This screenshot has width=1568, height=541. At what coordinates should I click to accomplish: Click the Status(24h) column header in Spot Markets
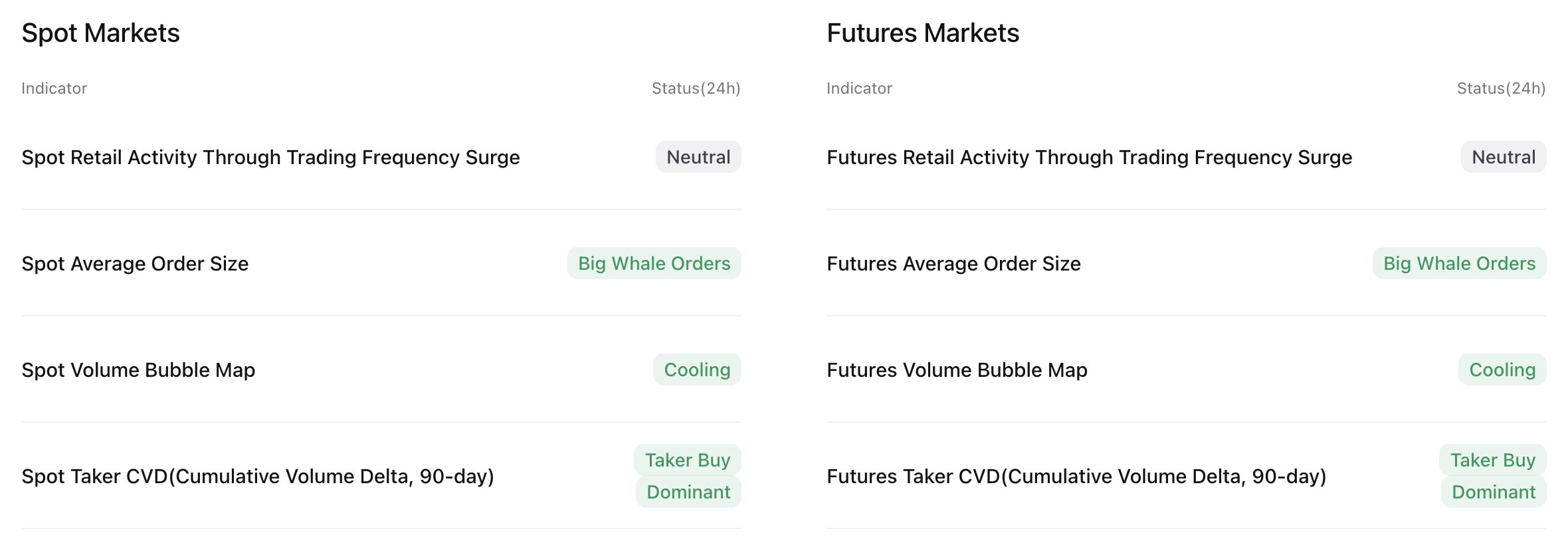point(696,88)
